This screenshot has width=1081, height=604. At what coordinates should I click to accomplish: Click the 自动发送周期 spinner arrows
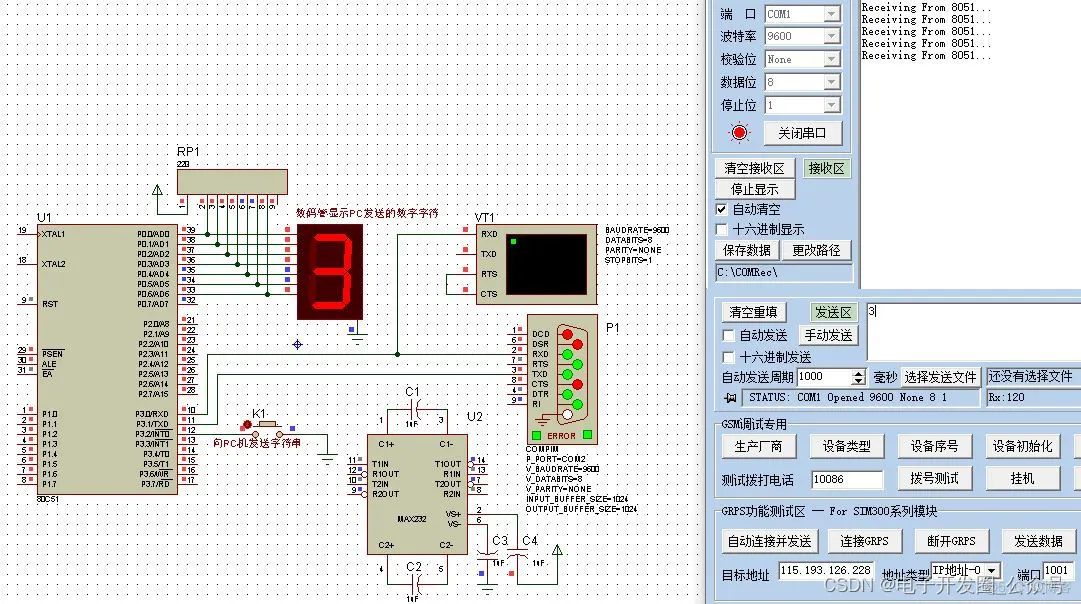tap(858, 377)
